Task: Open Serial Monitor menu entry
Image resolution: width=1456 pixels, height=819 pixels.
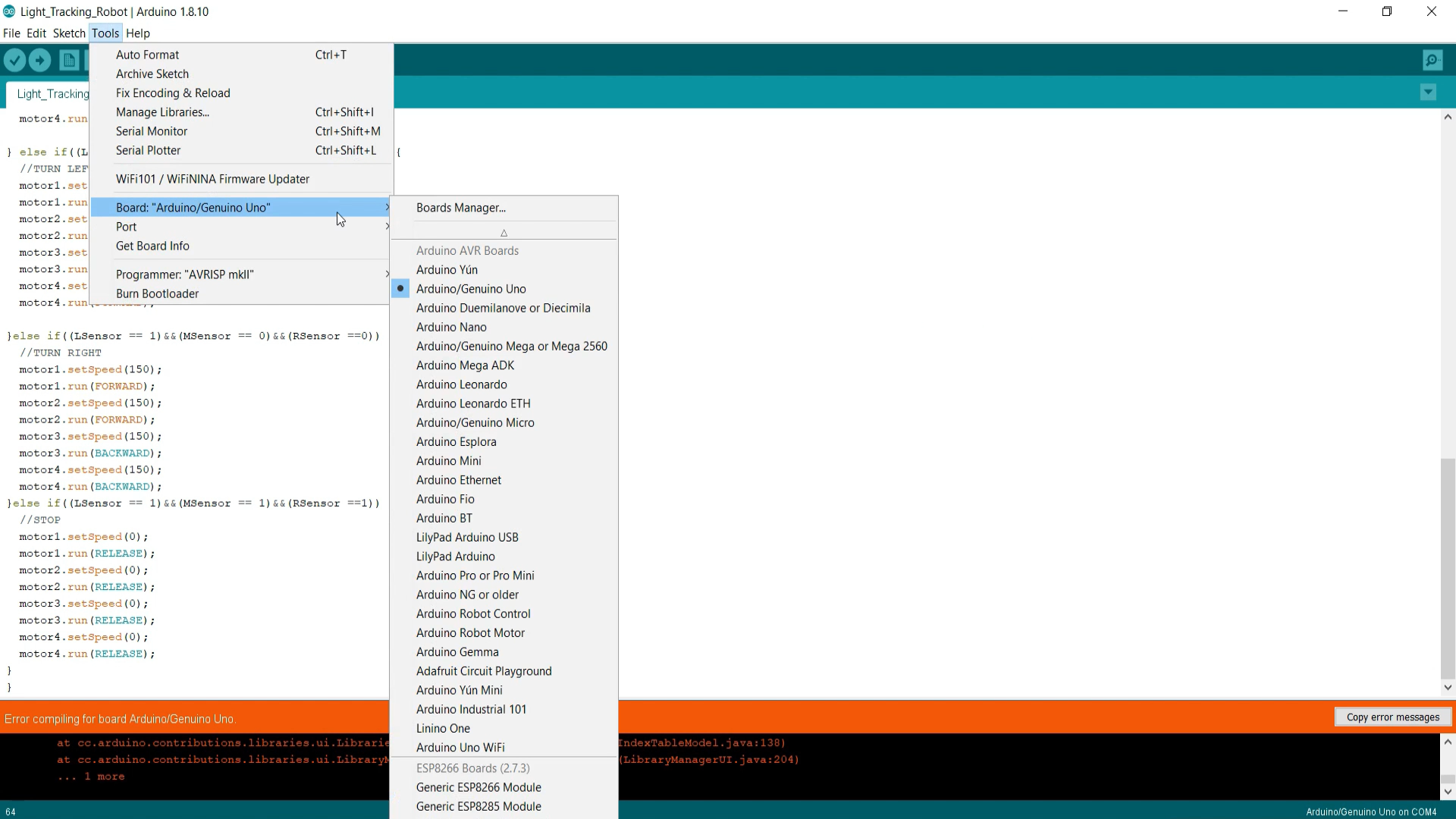Action: (241, 131)
